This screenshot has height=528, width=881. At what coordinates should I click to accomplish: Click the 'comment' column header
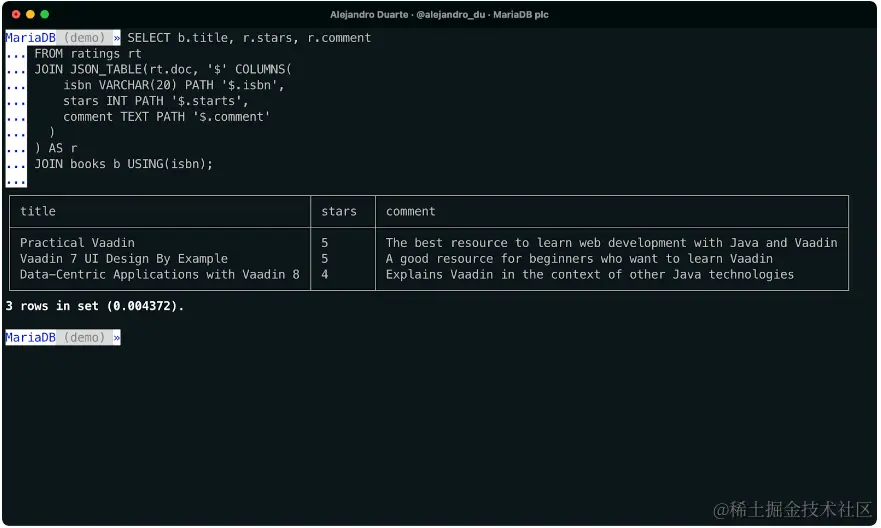click(x=411, y=211)
